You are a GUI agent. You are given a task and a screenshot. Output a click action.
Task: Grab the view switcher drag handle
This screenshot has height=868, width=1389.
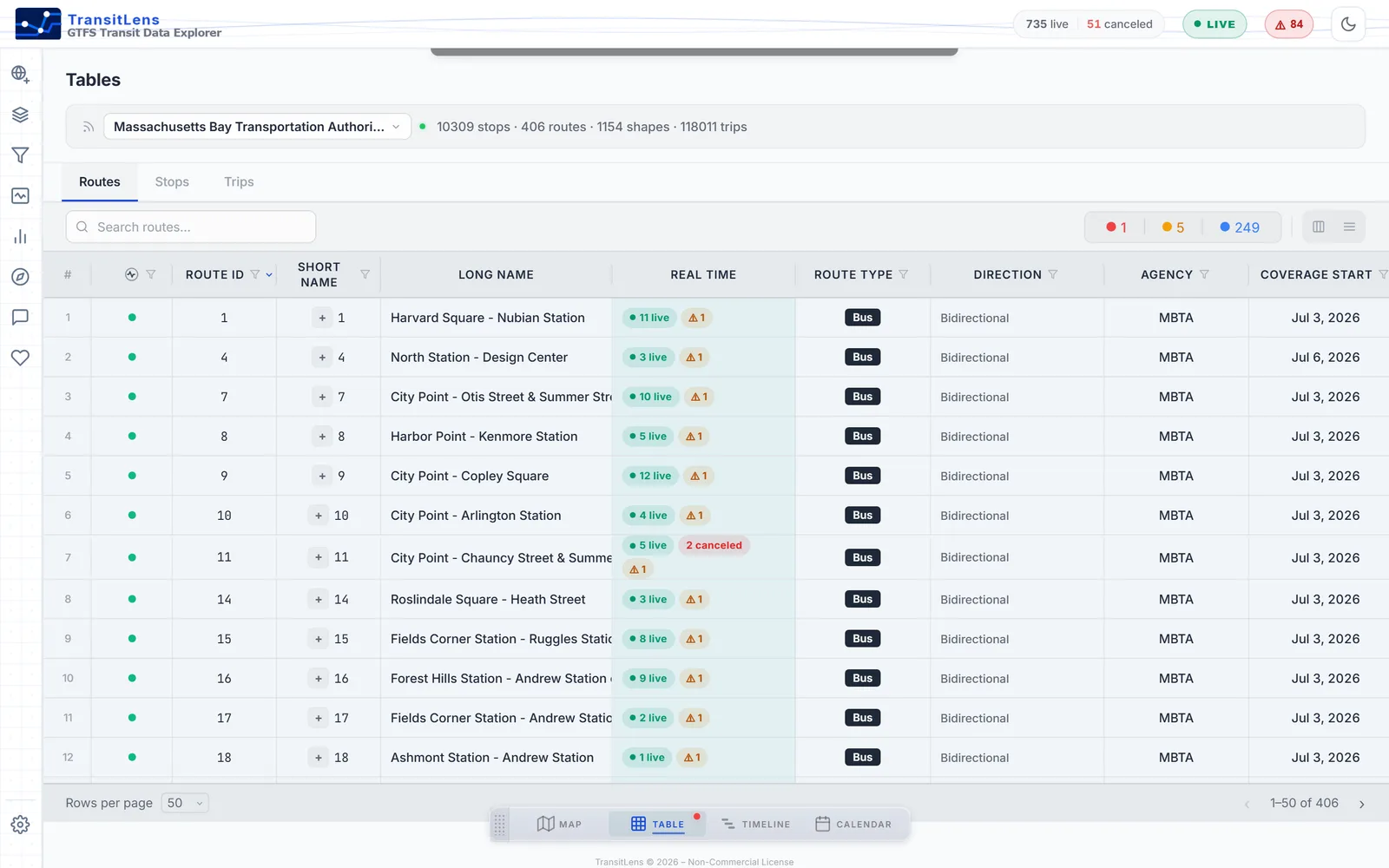(x=499, y=824)
